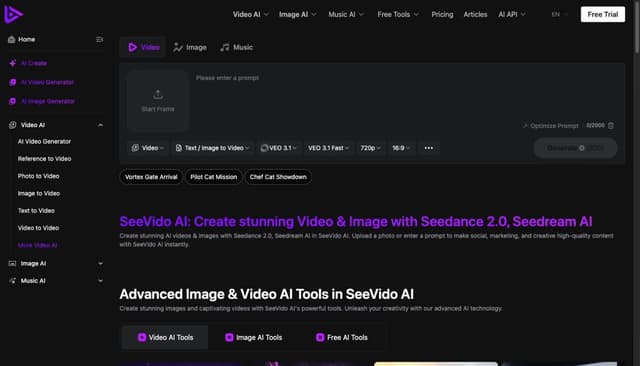The image size is (640, 366).
Task: Open the VEO 3.1 model dropdown
Action: click(x=279, y=148)
